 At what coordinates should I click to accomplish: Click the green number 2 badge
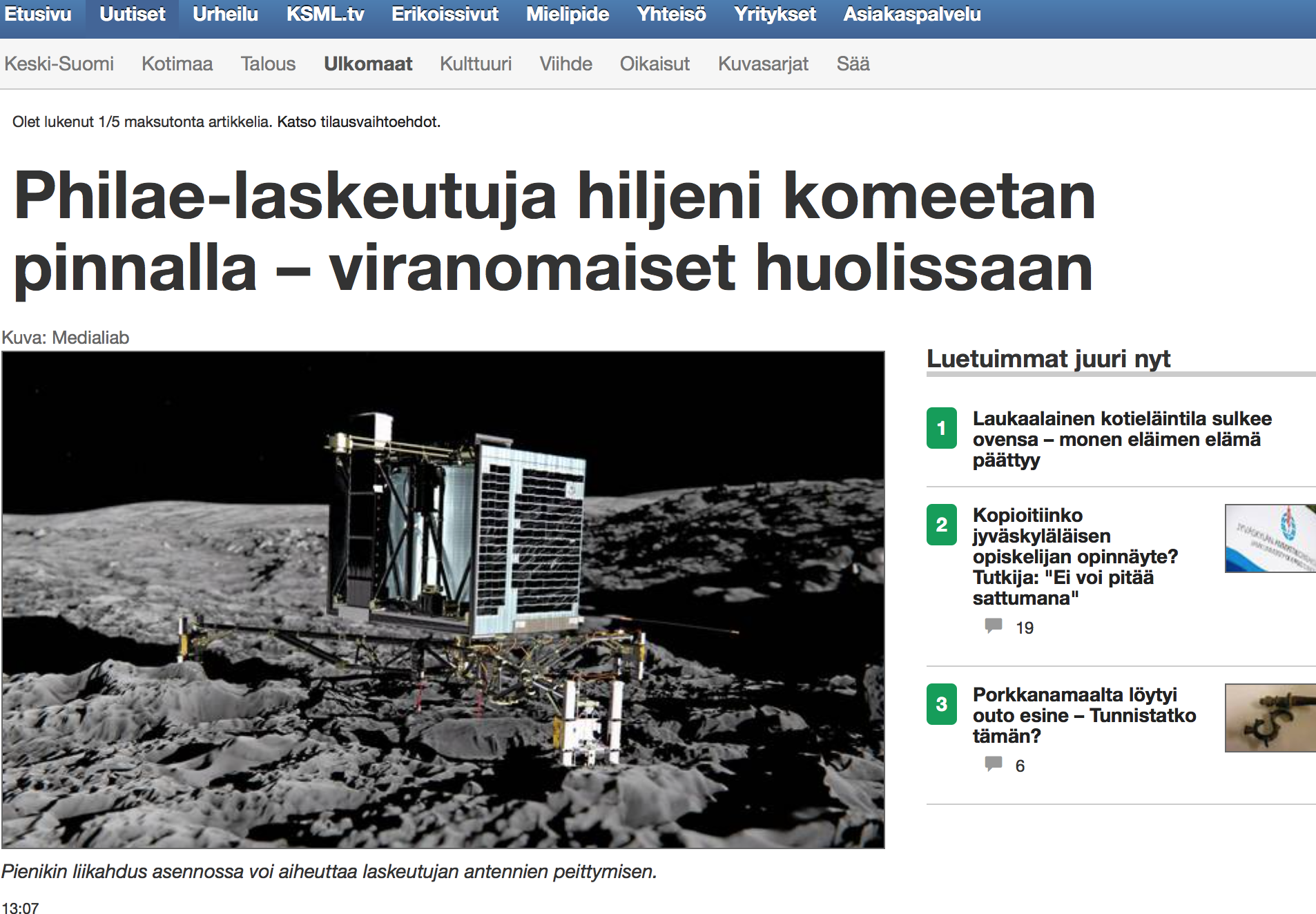[x=941, y=525]
